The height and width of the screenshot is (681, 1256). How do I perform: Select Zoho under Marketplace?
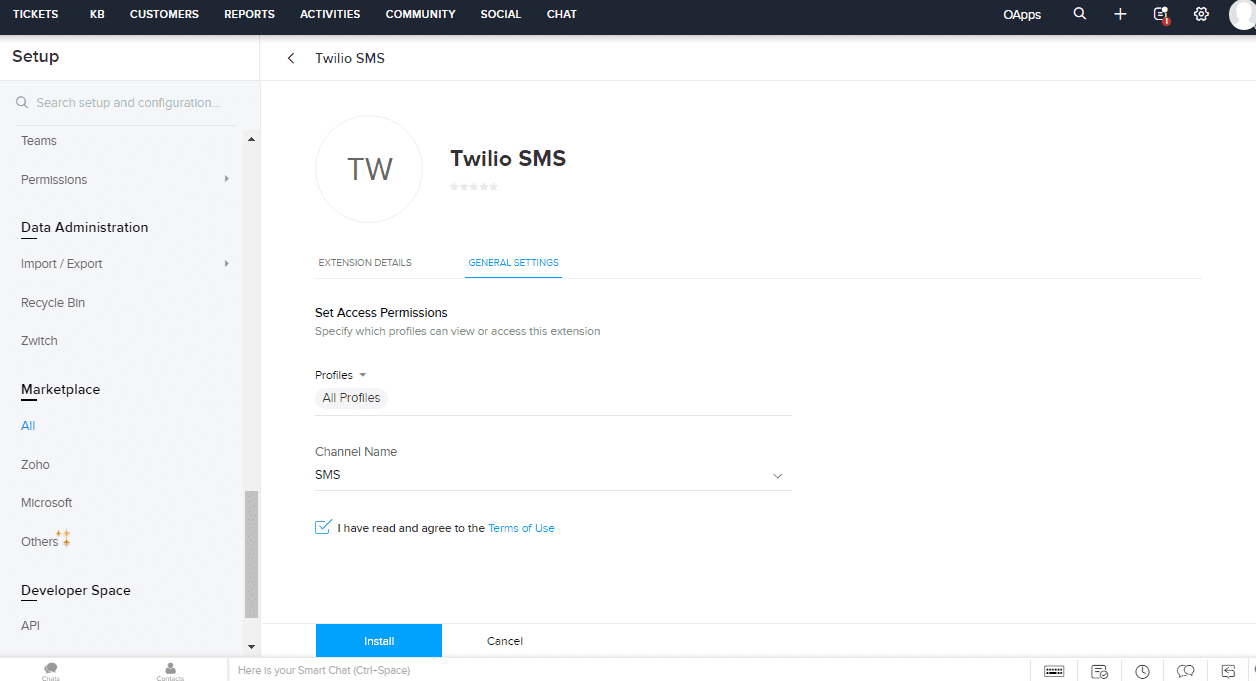tap(35, 465)
